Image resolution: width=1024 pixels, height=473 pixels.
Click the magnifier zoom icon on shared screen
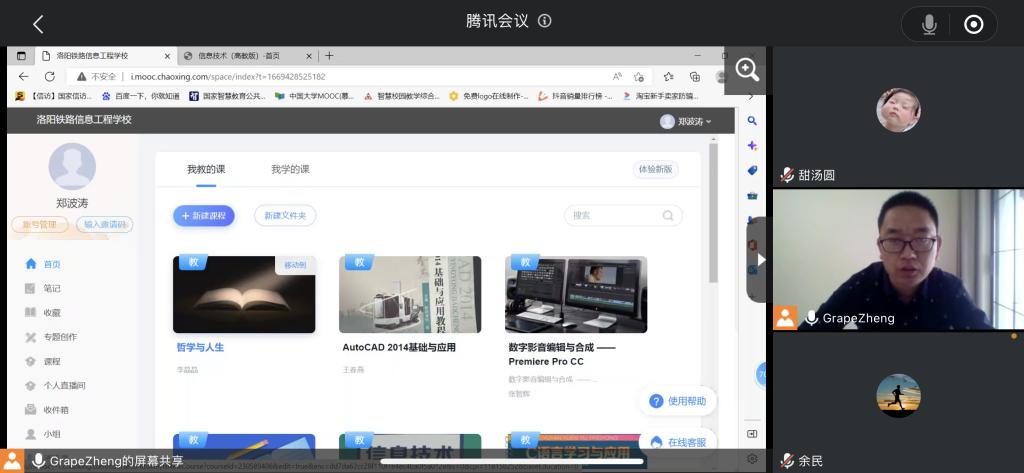747,69
